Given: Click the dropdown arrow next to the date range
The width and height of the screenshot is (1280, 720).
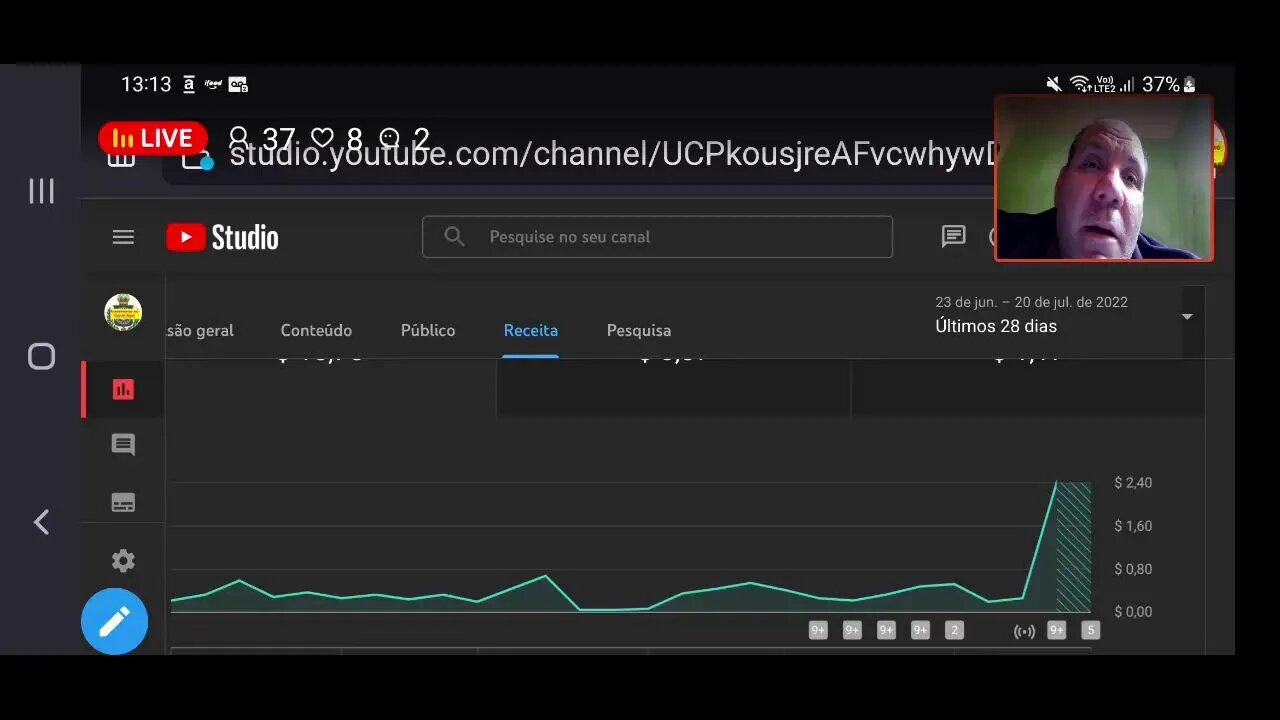Looking at the screenshot, I should [1187, 317].
